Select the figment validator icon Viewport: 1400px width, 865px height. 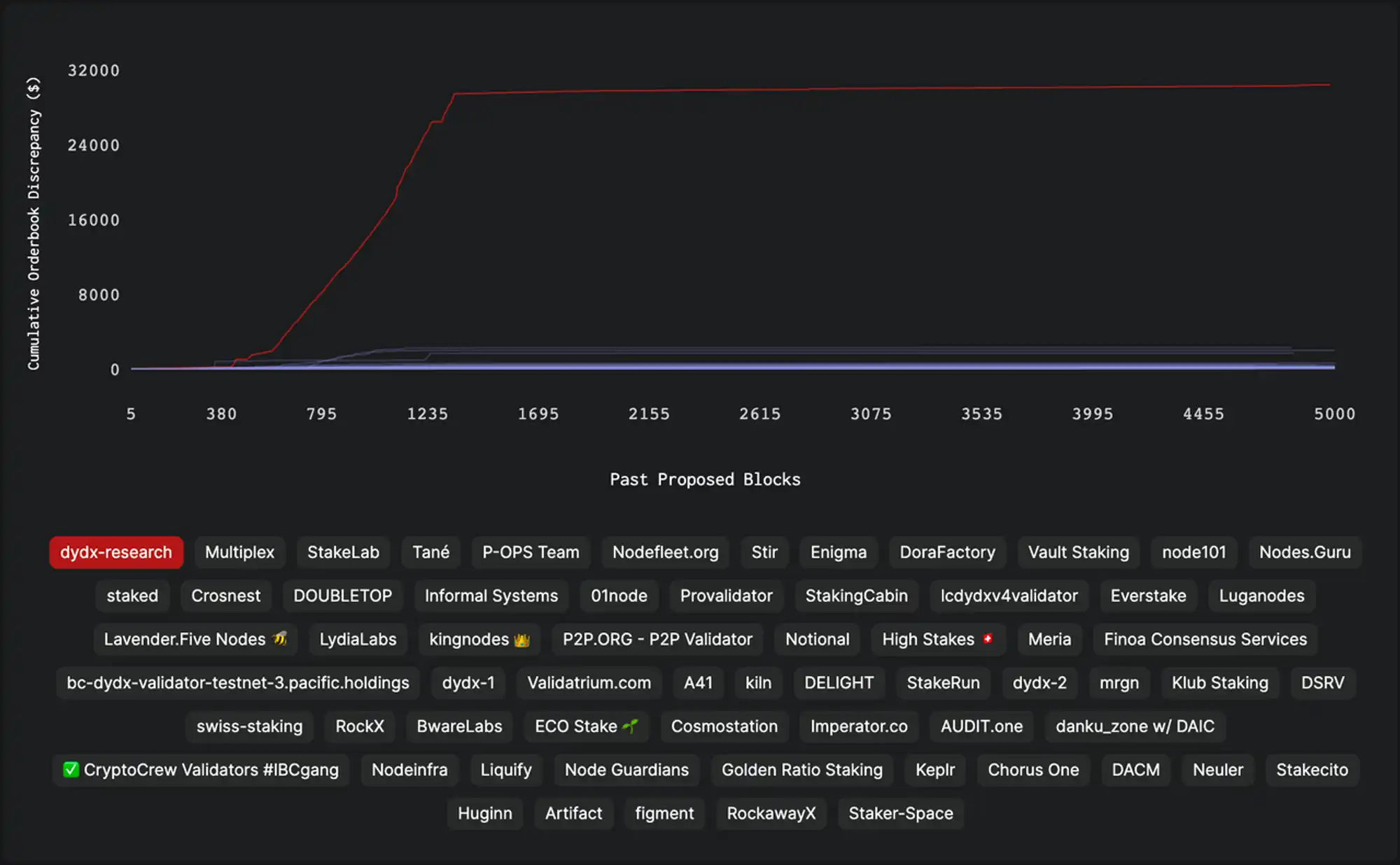click(664, 813)
